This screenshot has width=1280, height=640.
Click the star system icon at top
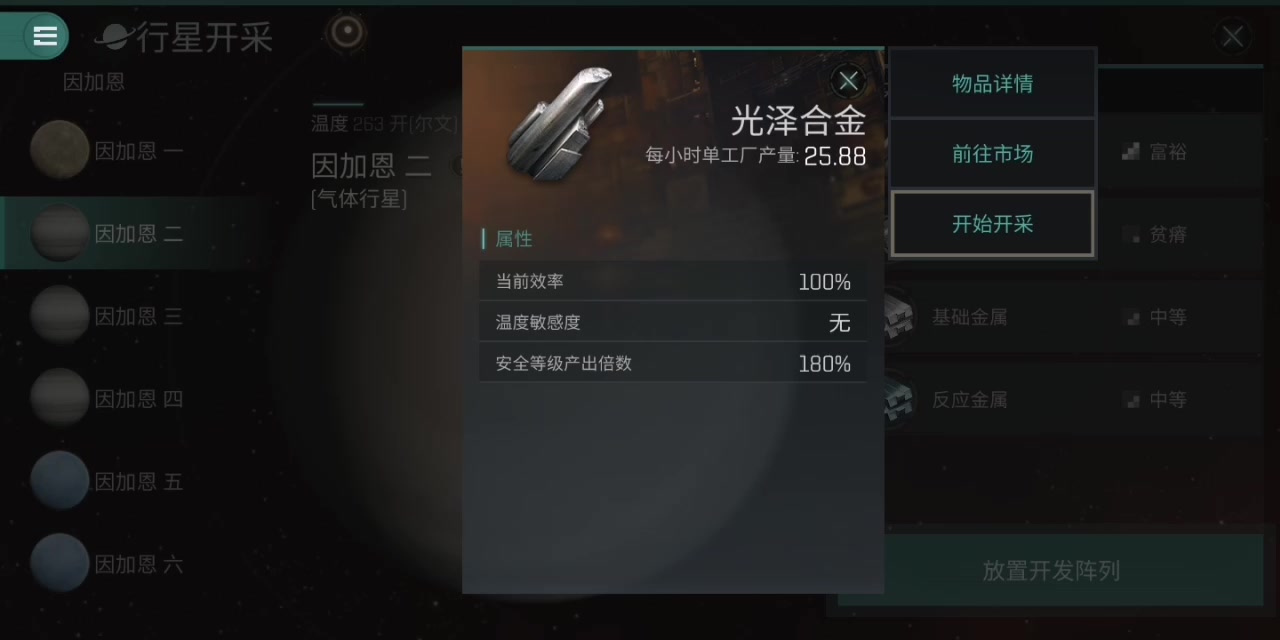[x=347, y=33]
